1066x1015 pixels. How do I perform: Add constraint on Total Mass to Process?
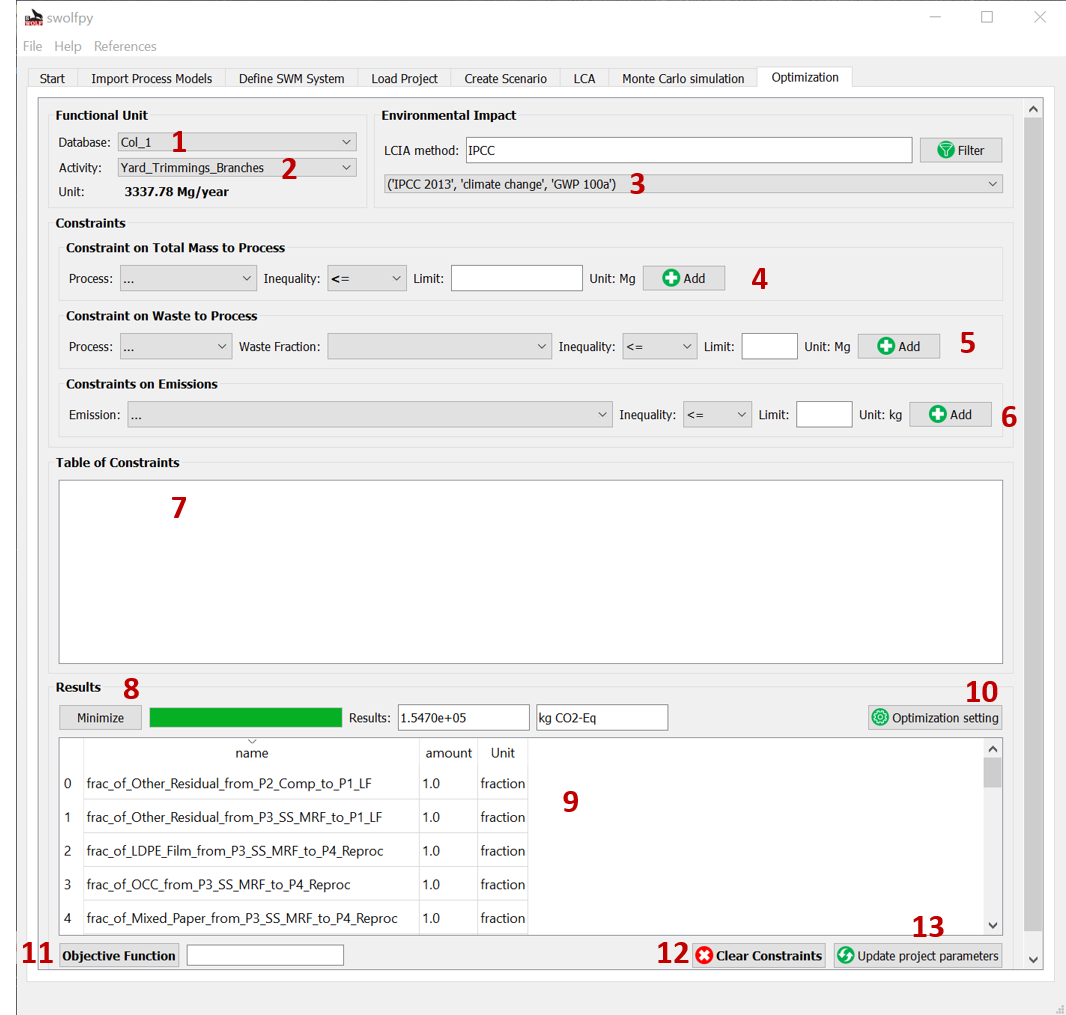click(683, 279)
